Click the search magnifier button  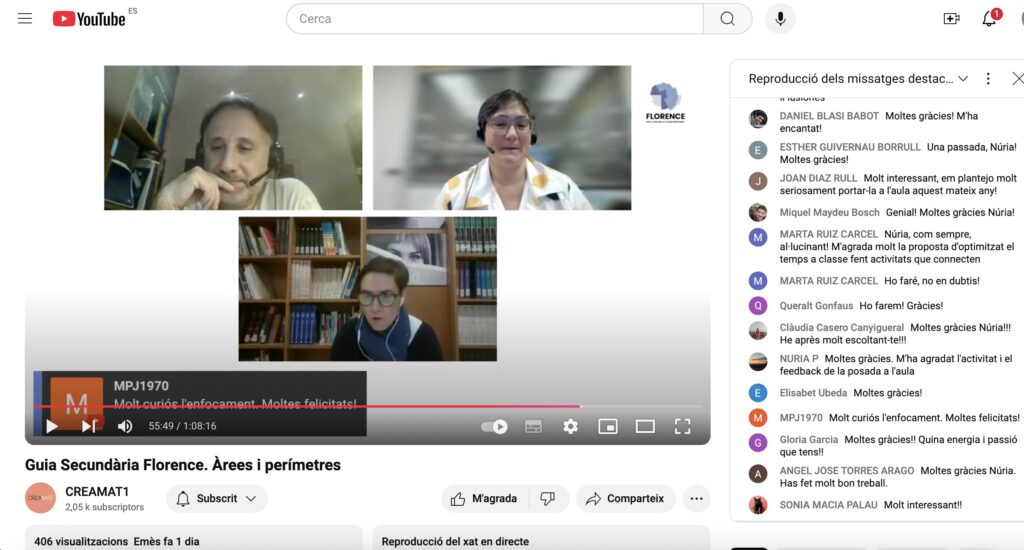[x=727, y=18]
